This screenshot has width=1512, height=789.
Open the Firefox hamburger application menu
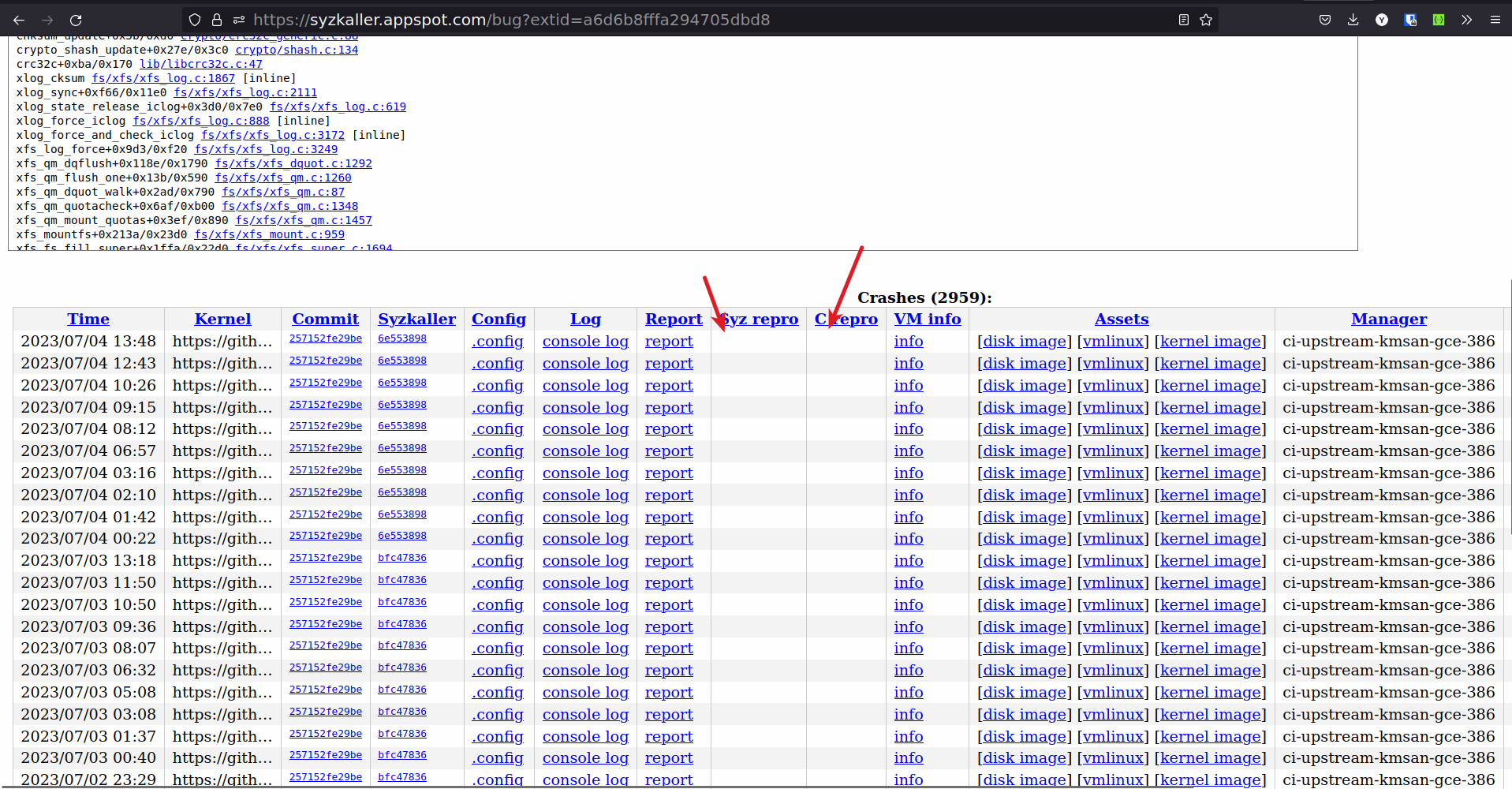pos(1495,20)
